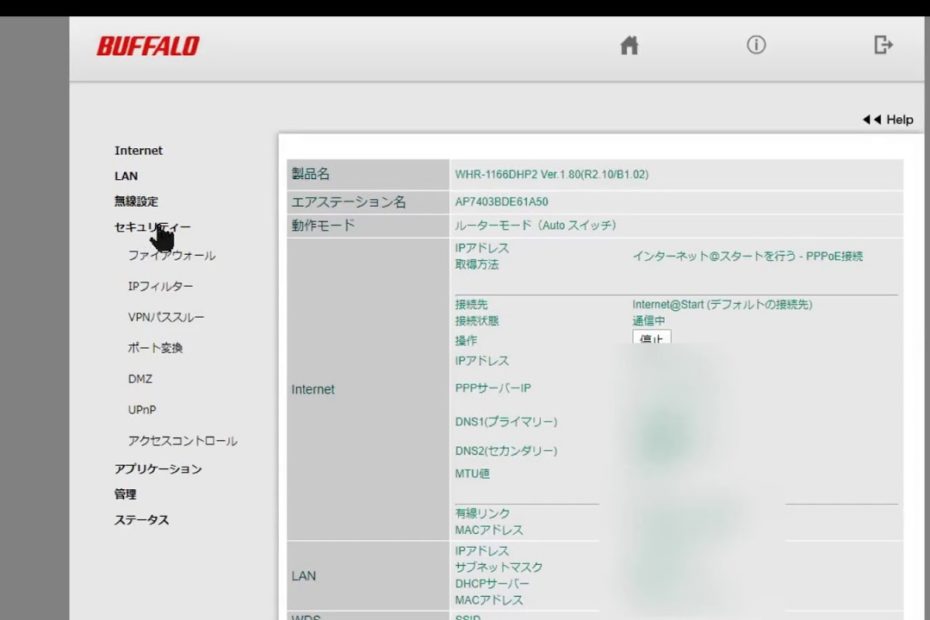This screenshot has width=930, height=620.
Task: Expand the Internet menu section
Action: pyautogui.click(x=138, y=151)
